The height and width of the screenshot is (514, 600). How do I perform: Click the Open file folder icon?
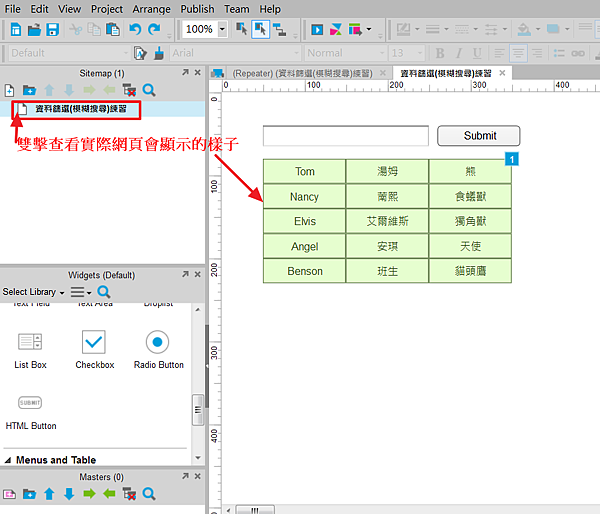click(x=34, y=29)
